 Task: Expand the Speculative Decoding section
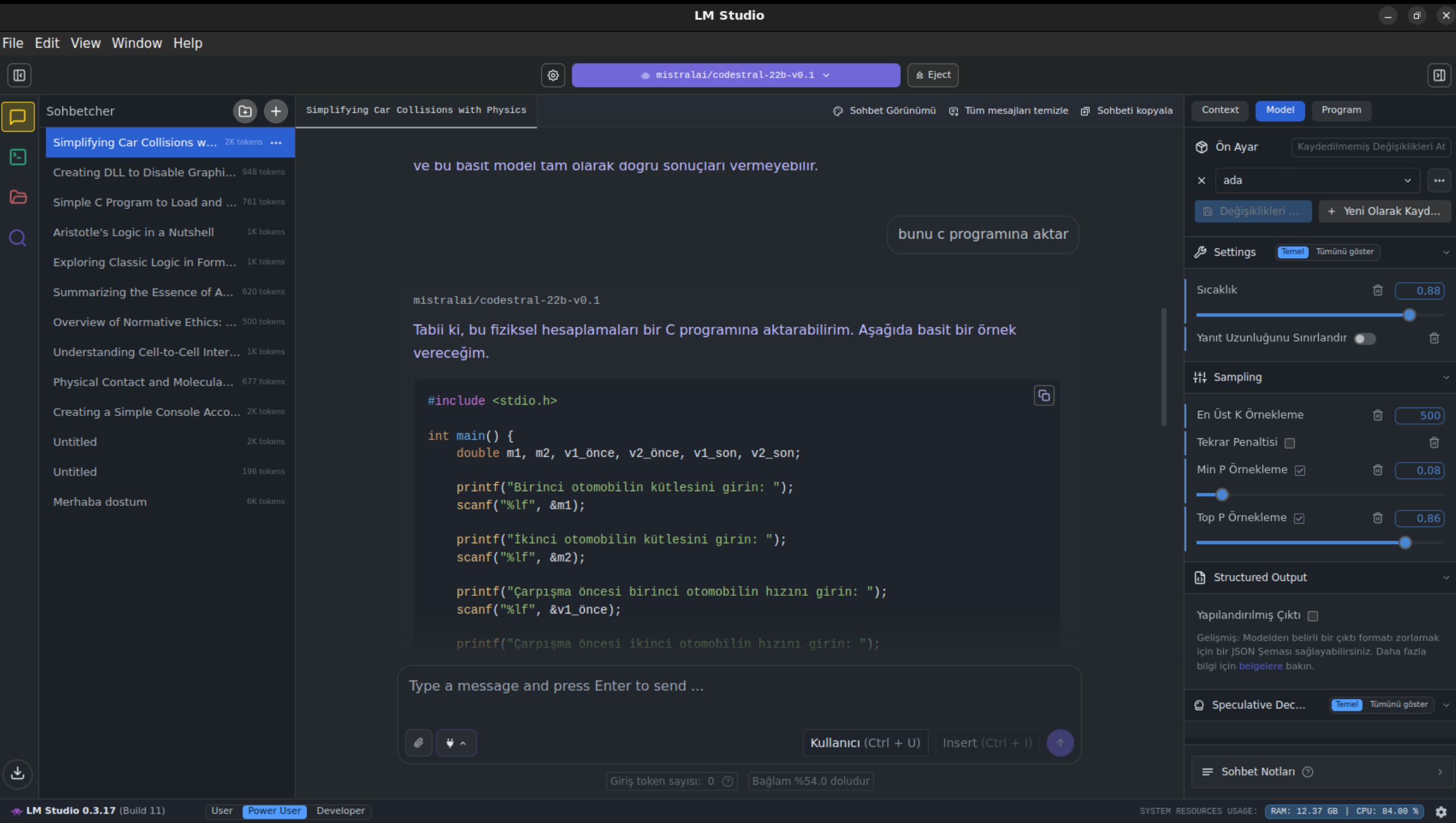pos(1446,705)
